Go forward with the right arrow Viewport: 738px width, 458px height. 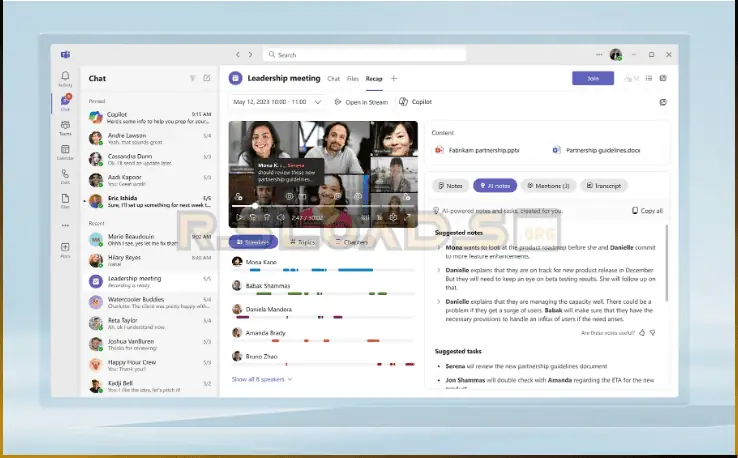tap(250, 55)
